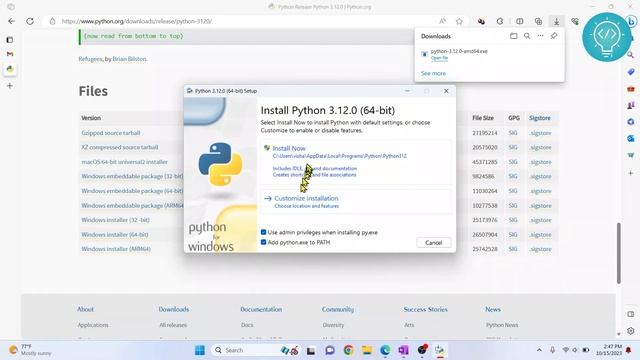640x360 pixels.
Task: Open file link under python-3.12.0-amd64.exe
Action: [x=439, y=58]
